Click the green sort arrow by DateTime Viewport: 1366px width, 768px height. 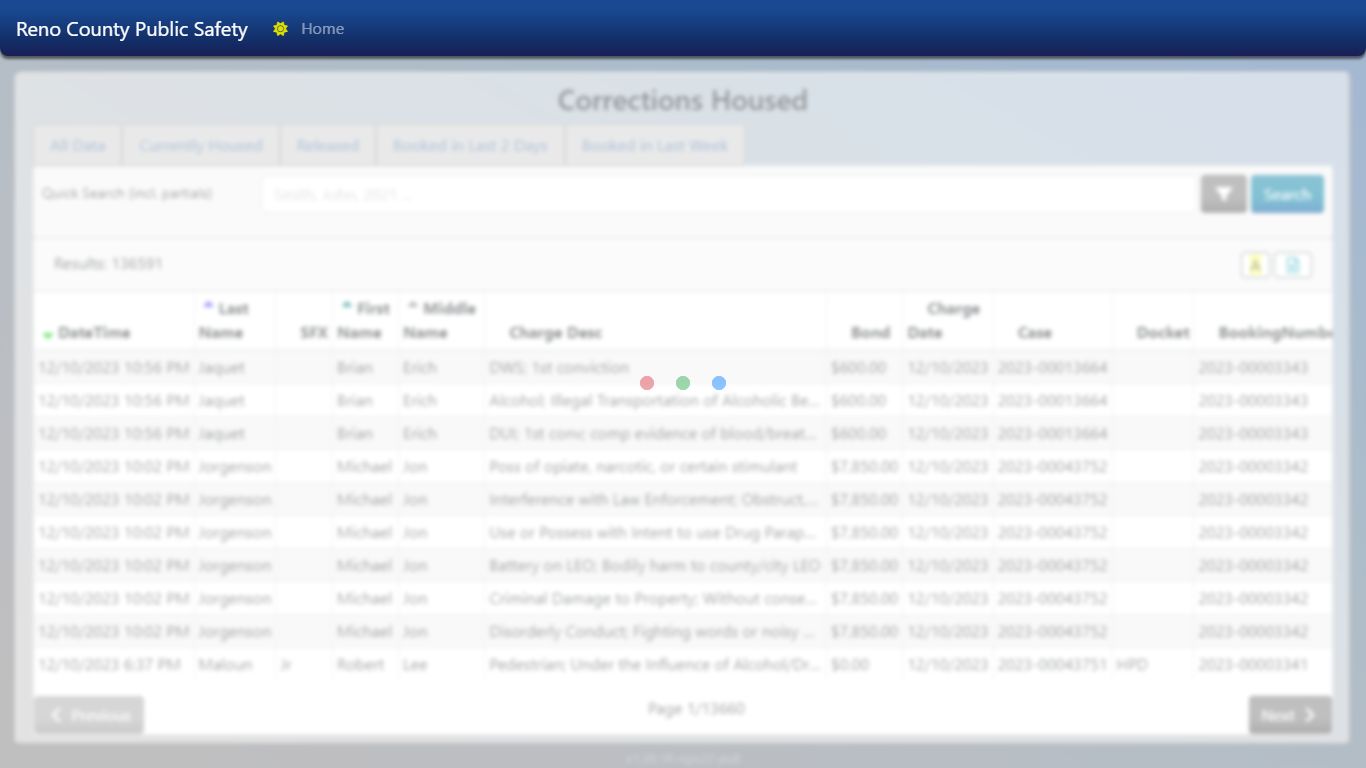[47, 334]
